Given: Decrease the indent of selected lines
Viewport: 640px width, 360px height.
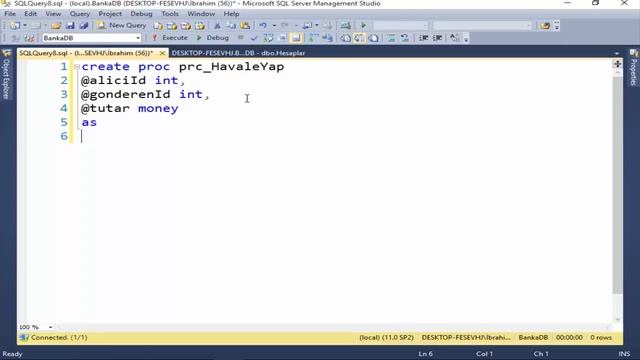Looking at the screenshot, I should [423, 38].
